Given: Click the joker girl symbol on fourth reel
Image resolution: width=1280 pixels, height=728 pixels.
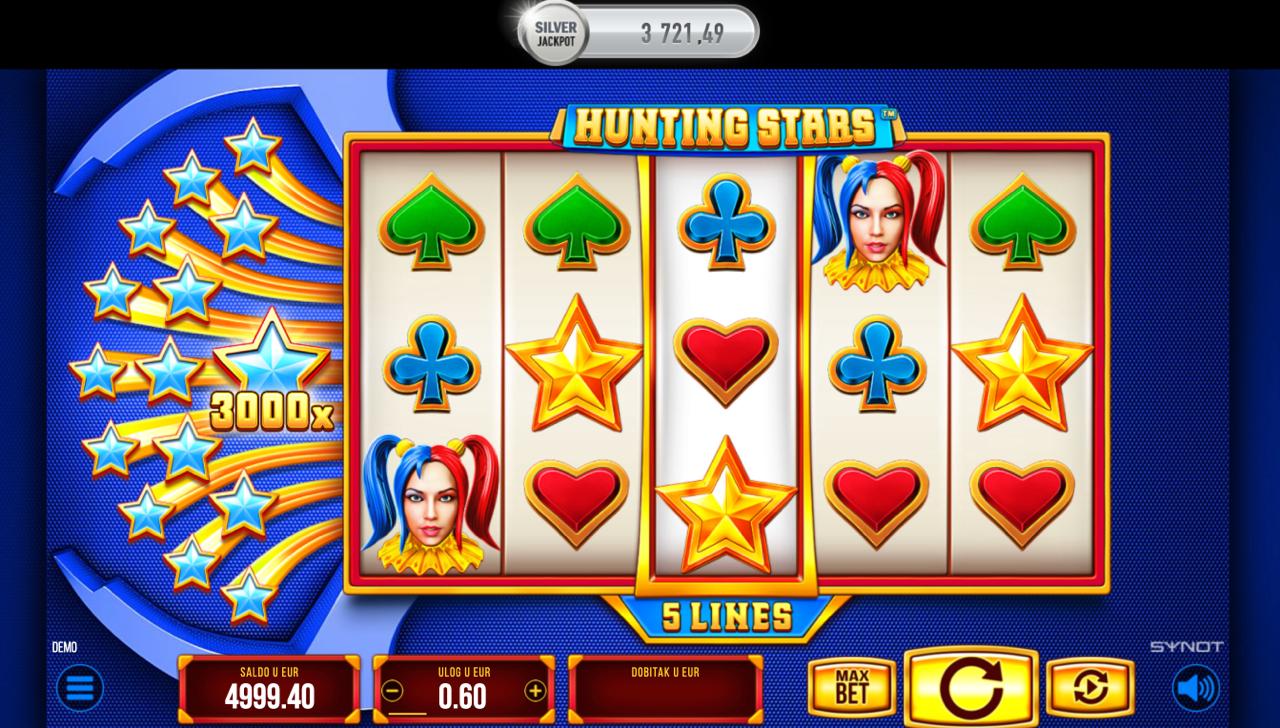Looking at the screenshot, I should 878,221.
